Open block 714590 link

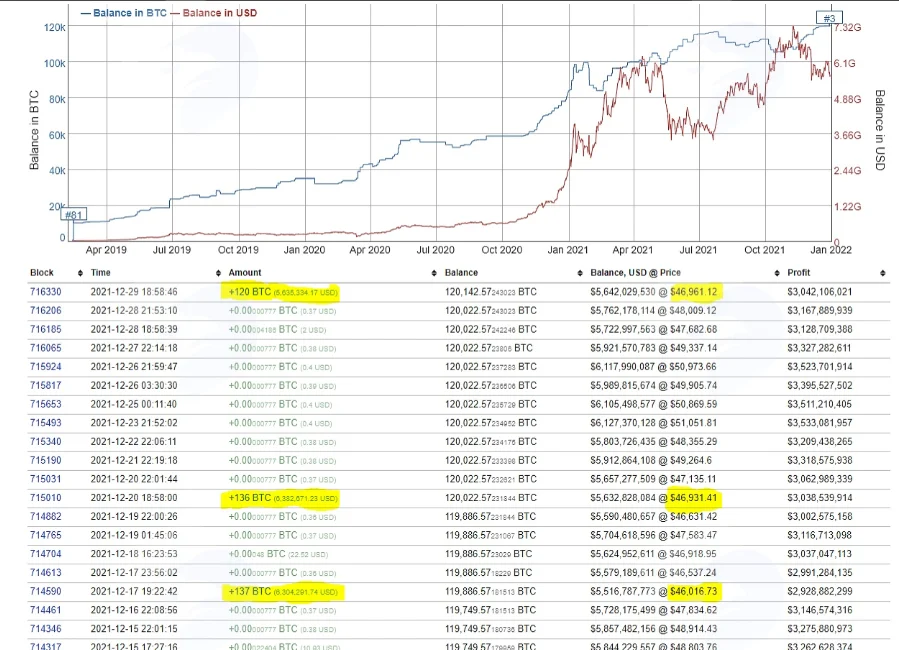(45, 591)
